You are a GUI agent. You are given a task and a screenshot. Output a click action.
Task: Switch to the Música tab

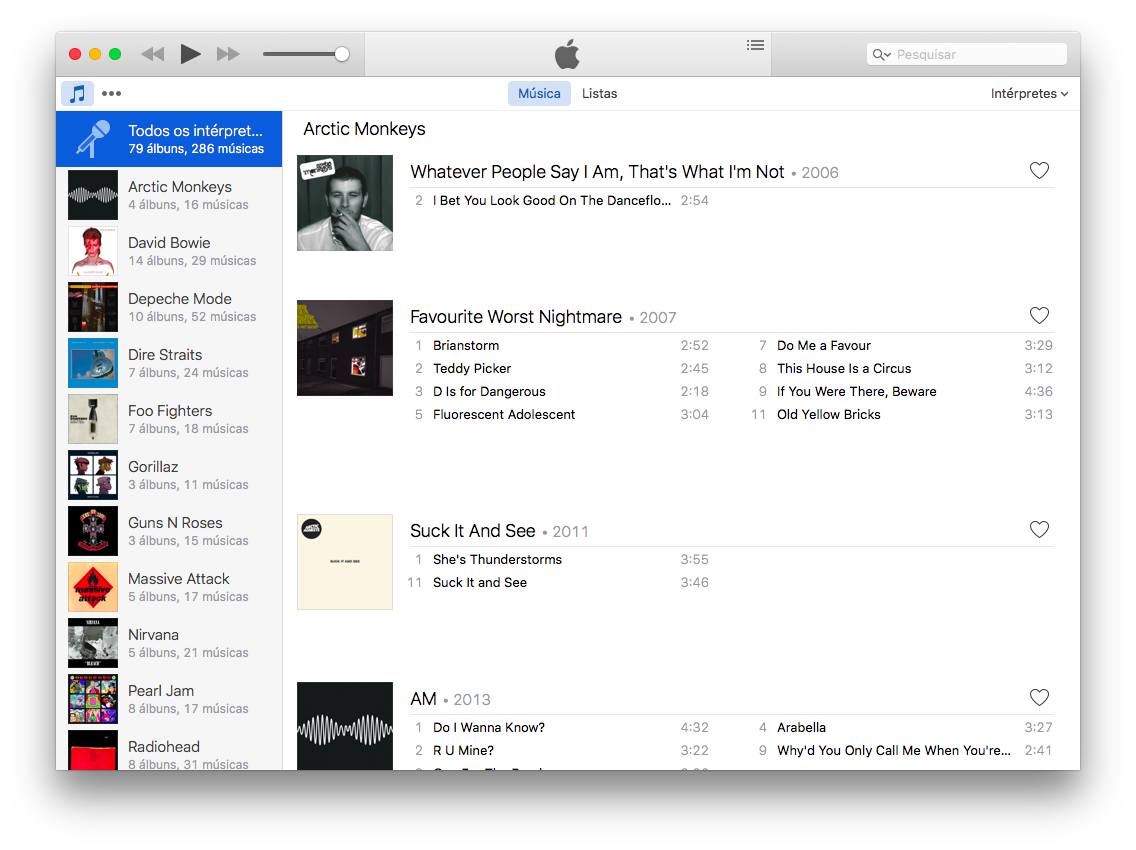(539, 93)
